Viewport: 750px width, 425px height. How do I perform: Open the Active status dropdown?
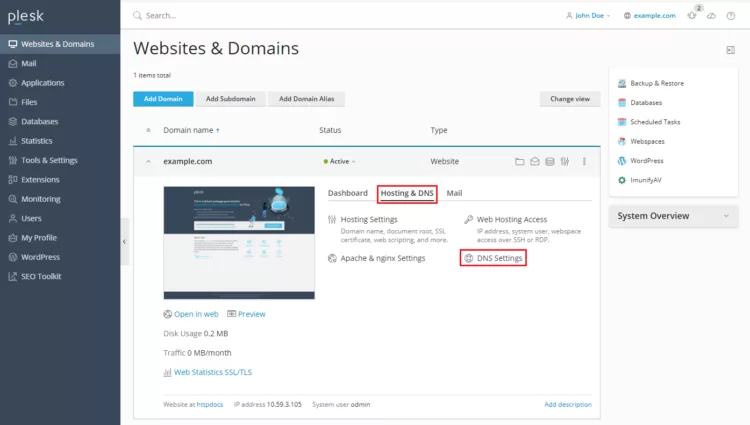click(x=340, y=161)
